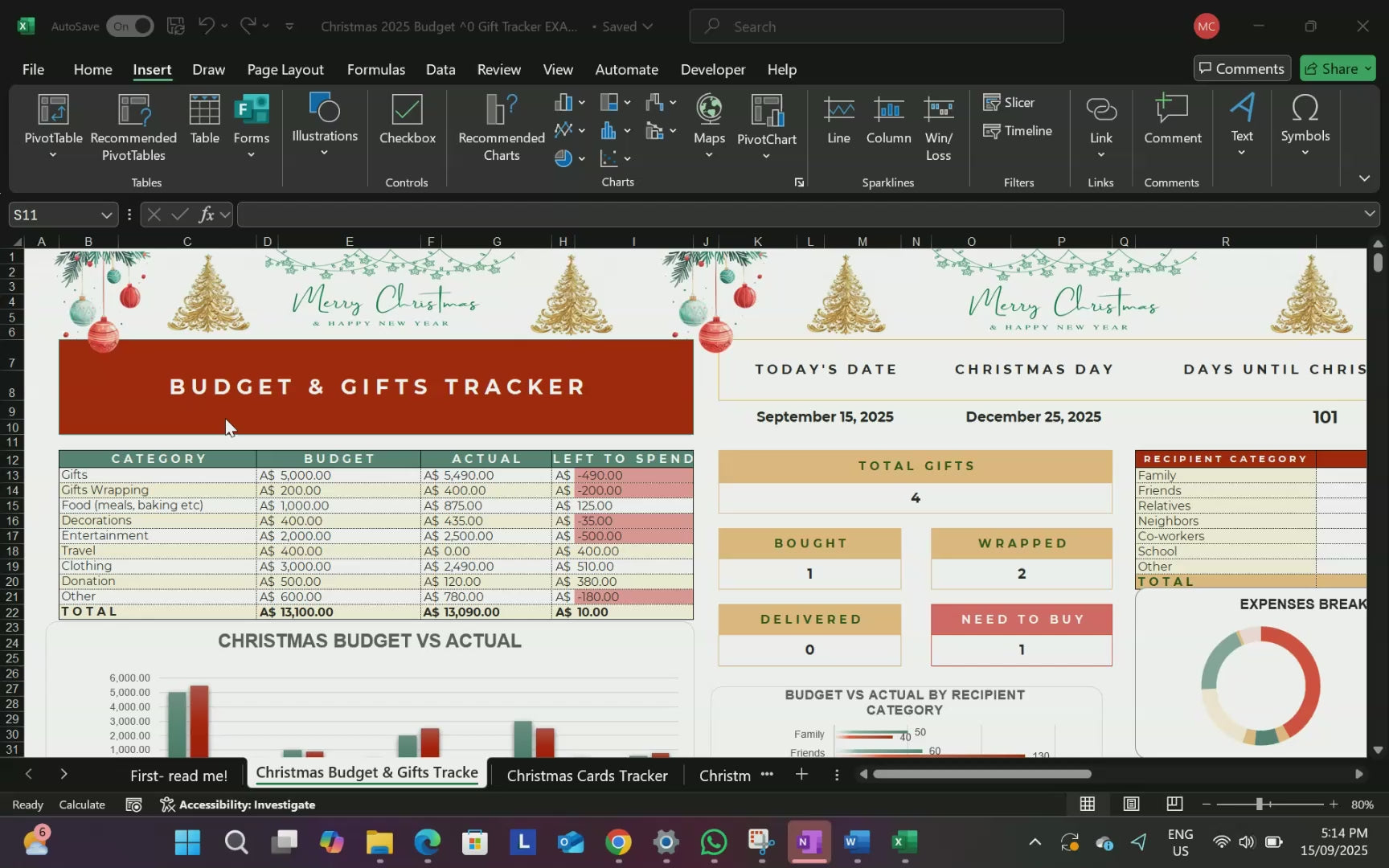This screenshot has height=868, width=1389.
Task: Switch to Page Layout view in status bar
Action: [x=1131, y=804]
